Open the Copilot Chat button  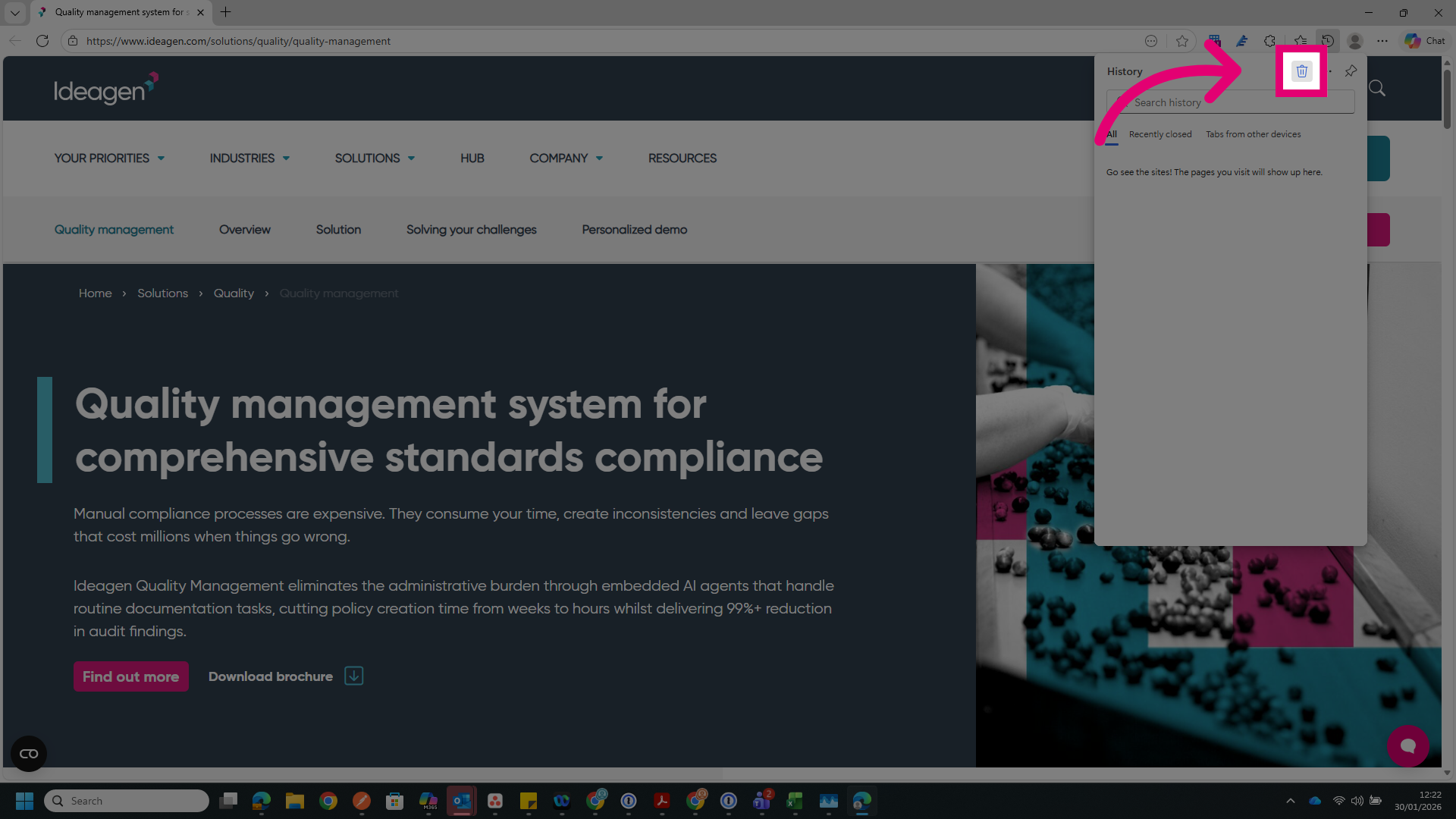coord(1425,41)
